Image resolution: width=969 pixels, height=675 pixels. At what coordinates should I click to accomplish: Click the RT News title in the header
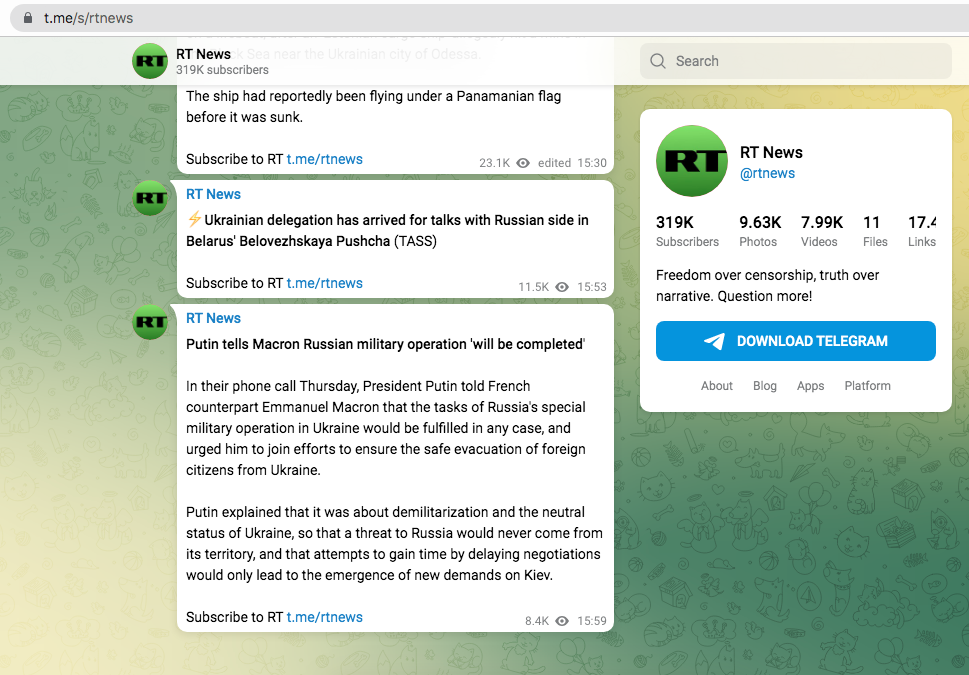(x=203, y=54)
